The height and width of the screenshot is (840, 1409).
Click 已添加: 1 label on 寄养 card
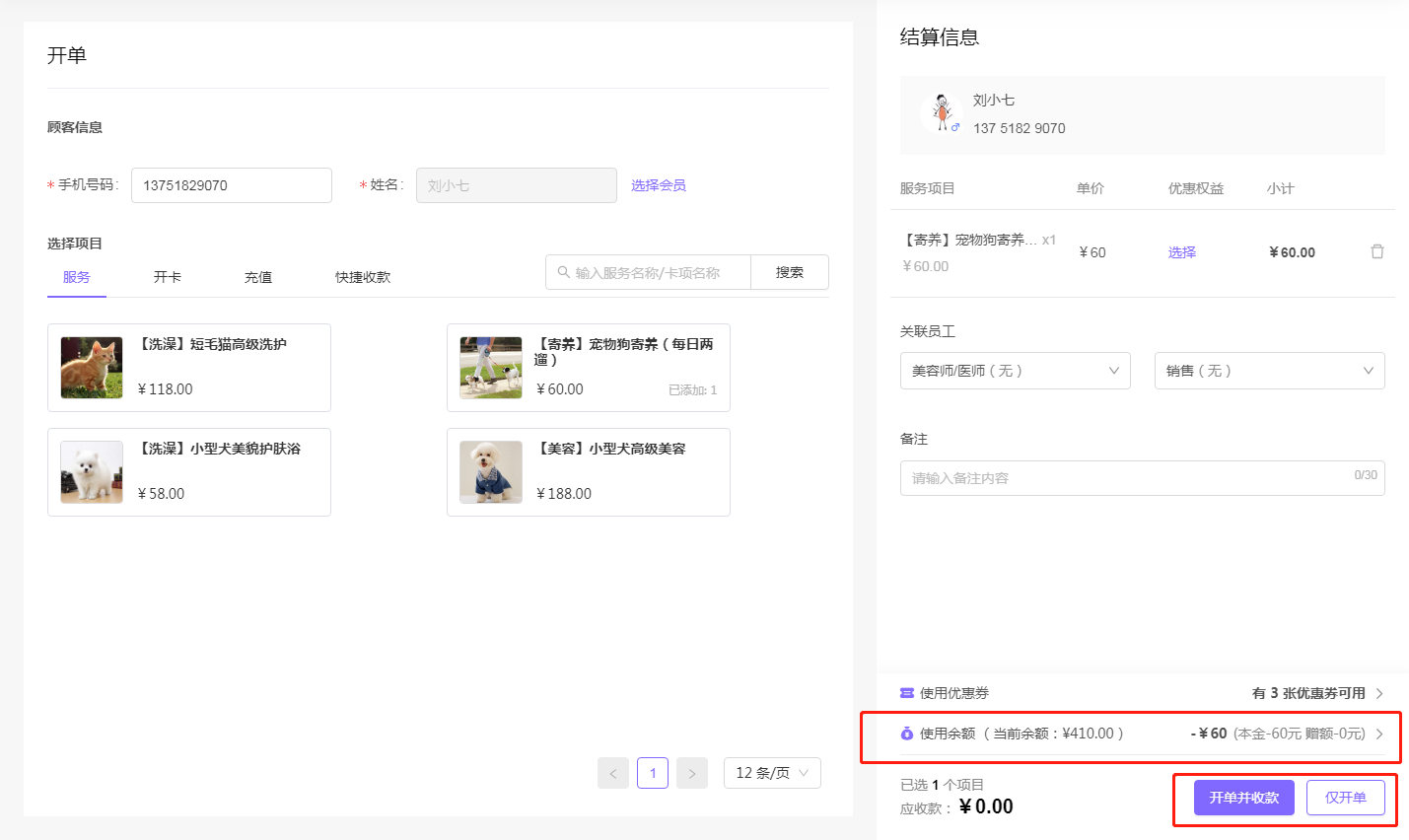(x=693, y=390)
